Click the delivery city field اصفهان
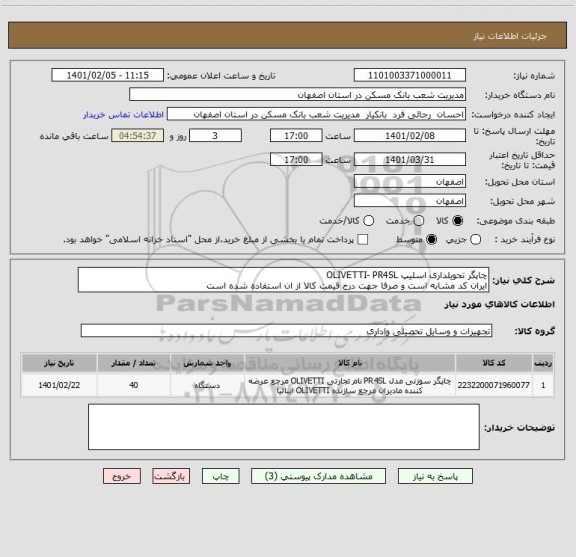 (410, 201)
